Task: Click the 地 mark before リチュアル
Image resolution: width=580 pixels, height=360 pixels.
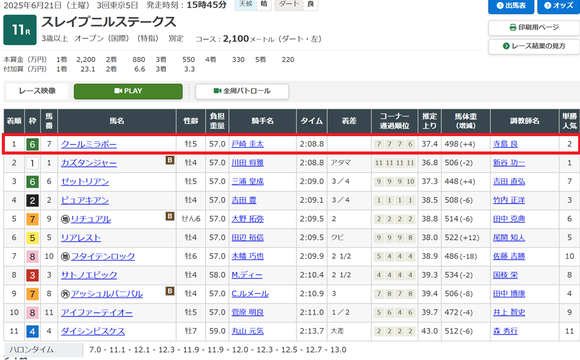Action: click(65, 219)
